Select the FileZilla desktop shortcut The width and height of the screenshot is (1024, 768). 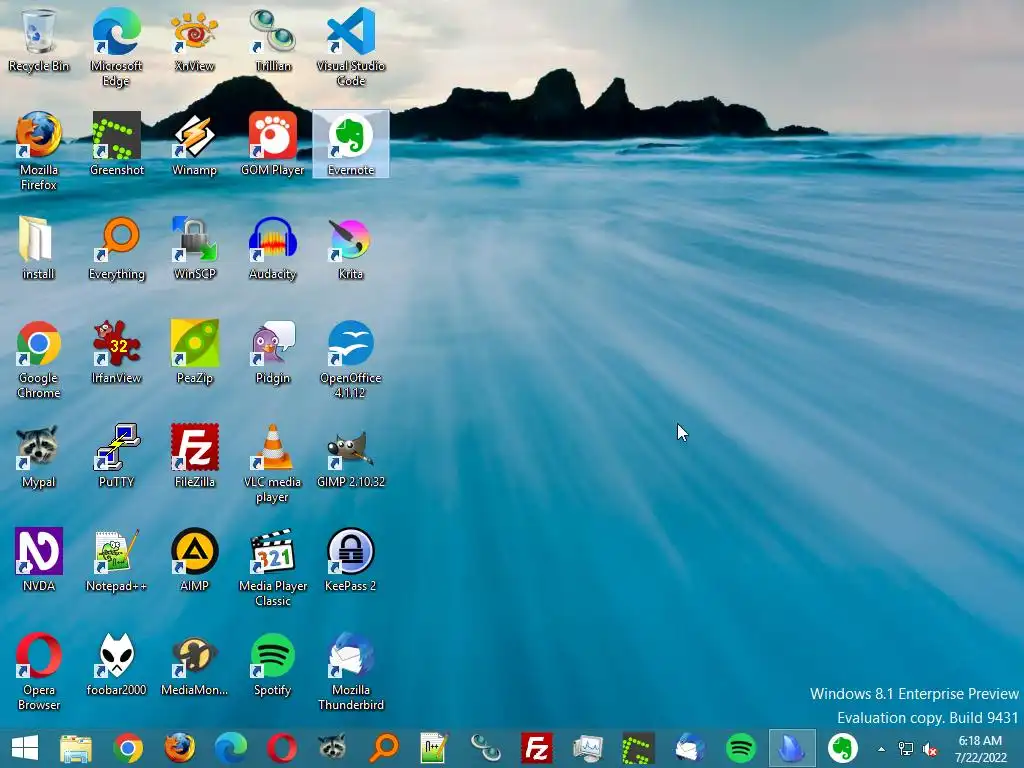195,456
